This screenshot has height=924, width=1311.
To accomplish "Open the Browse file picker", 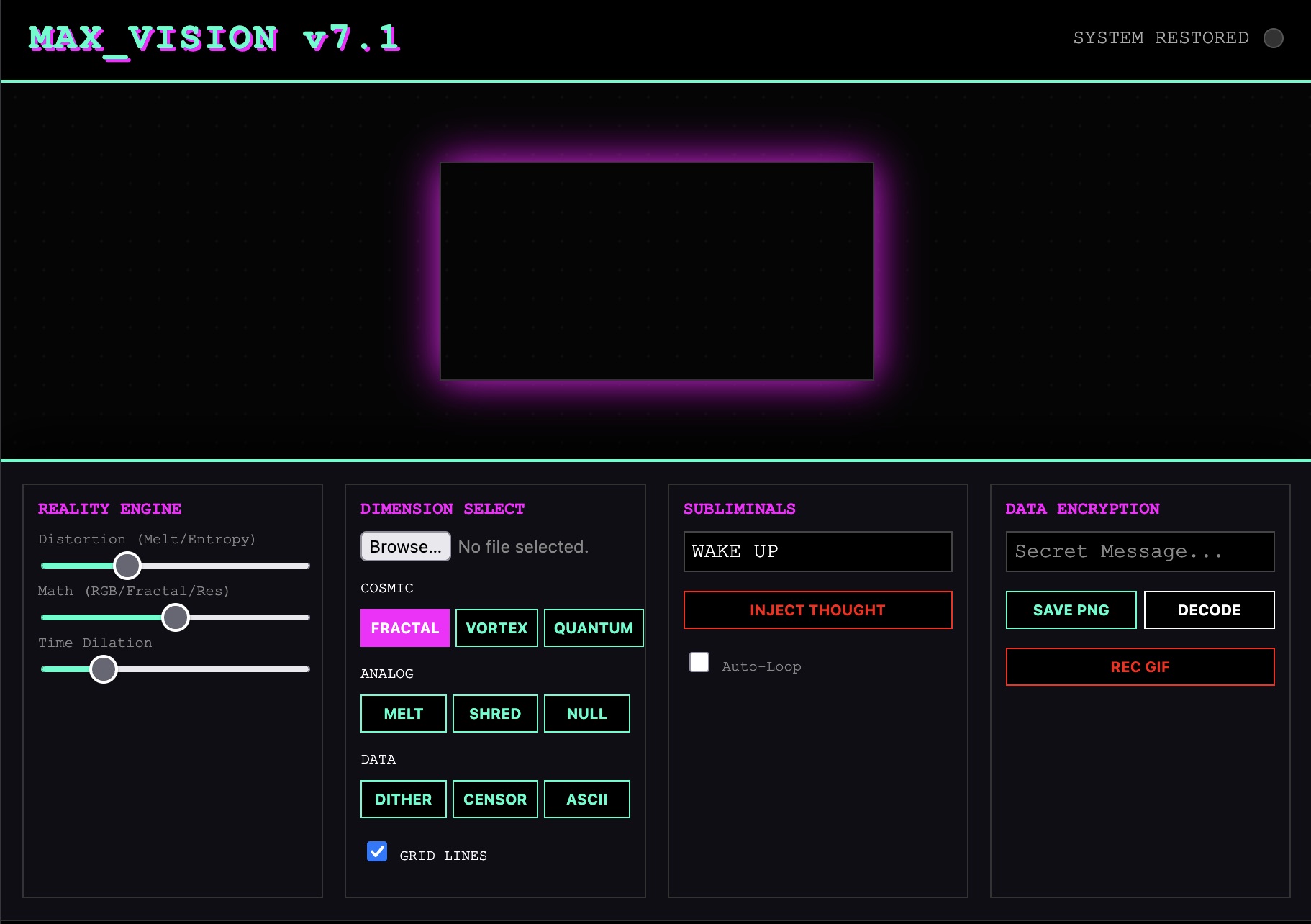I will tap(405, 547).
